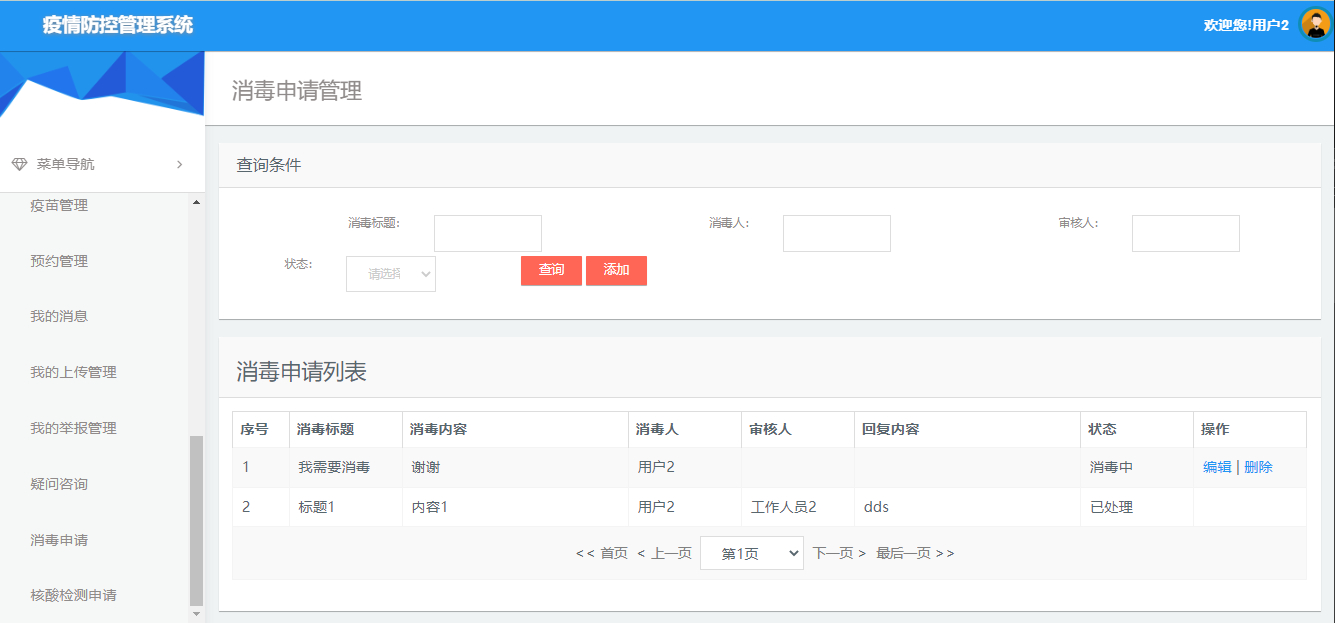Go to 最后一页 in pagination

907,551
